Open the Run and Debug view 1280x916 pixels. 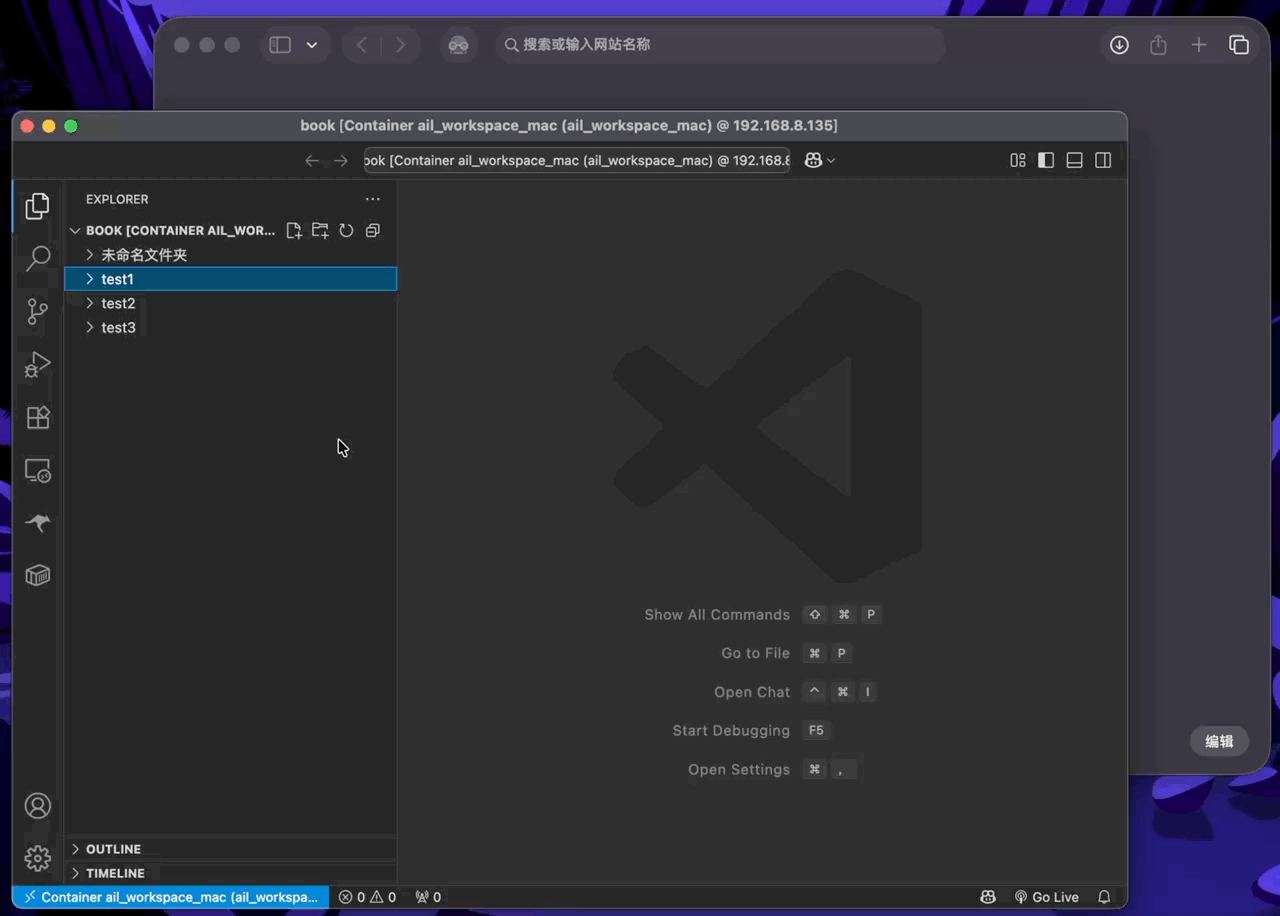click(x=38, y=364)
